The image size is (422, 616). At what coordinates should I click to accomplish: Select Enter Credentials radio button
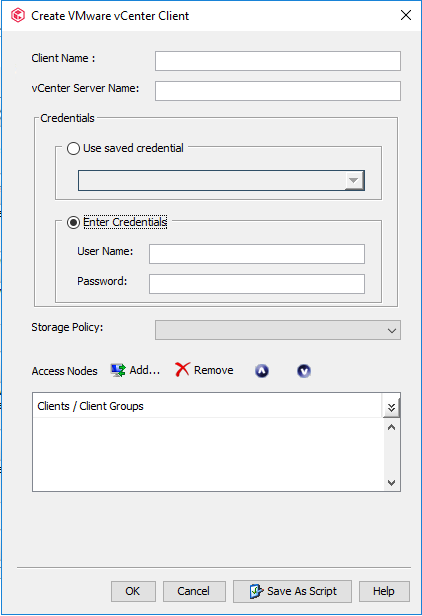click(73, 222)
